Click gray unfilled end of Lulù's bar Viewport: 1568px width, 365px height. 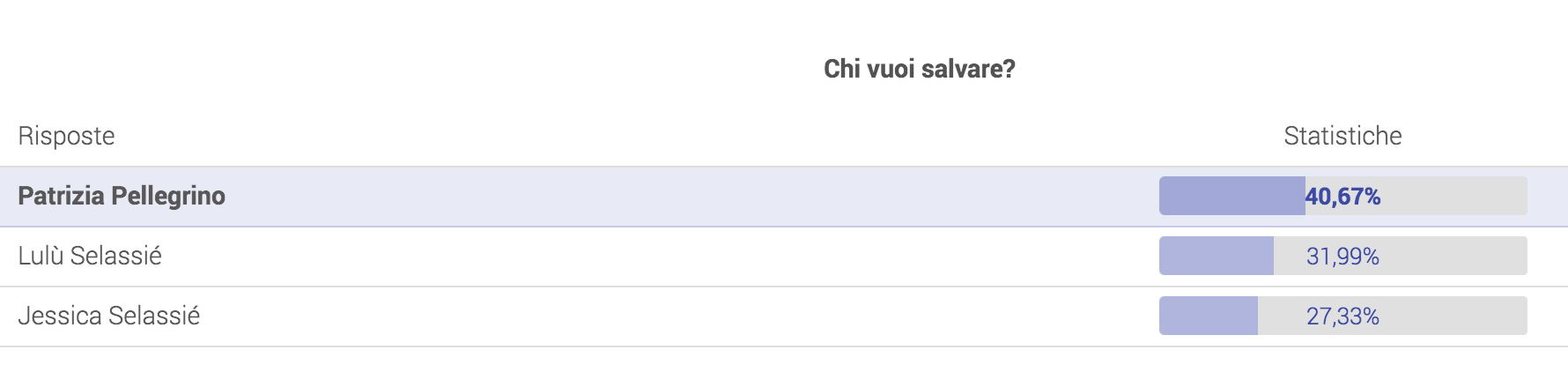1454,256
